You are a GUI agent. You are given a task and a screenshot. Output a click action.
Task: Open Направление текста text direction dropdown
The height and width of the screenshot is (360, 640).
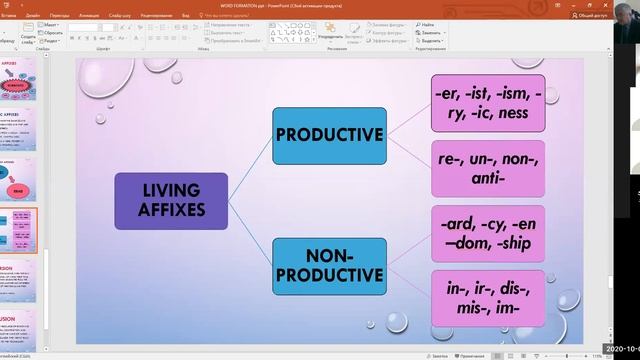229,25
